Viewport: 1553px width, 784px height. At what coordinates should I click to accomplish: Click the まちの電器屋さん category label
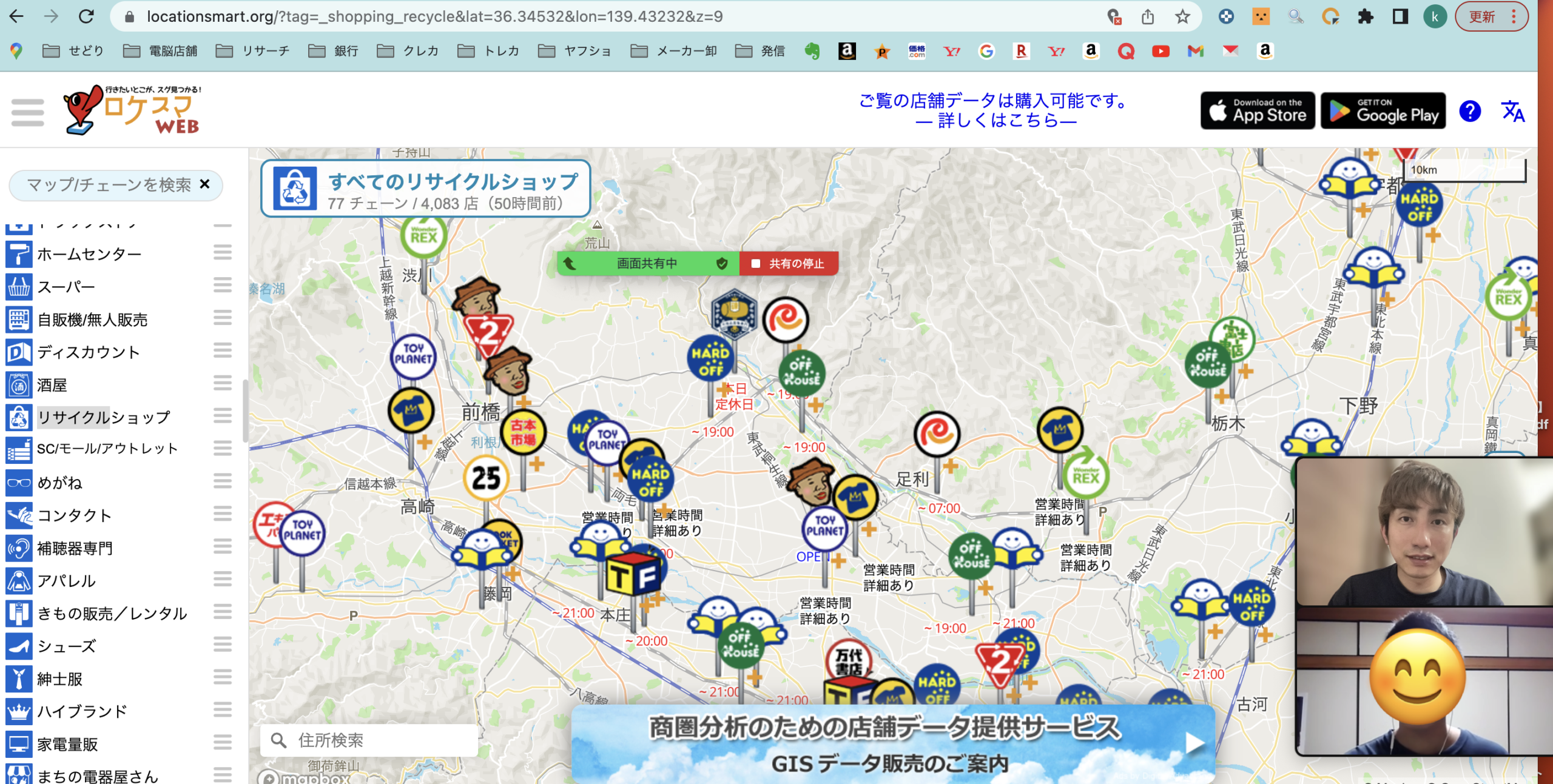[x=98, y=776]
